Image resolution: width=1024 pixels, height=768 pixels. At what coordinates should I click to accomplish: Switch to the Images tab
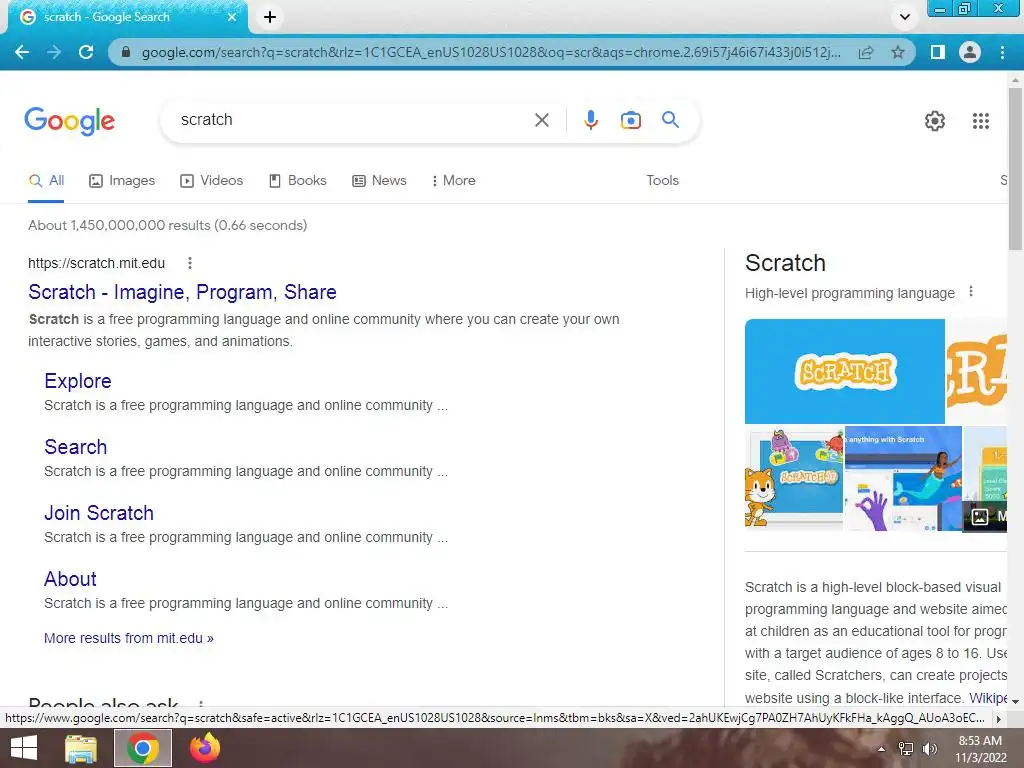coord(122,180)
